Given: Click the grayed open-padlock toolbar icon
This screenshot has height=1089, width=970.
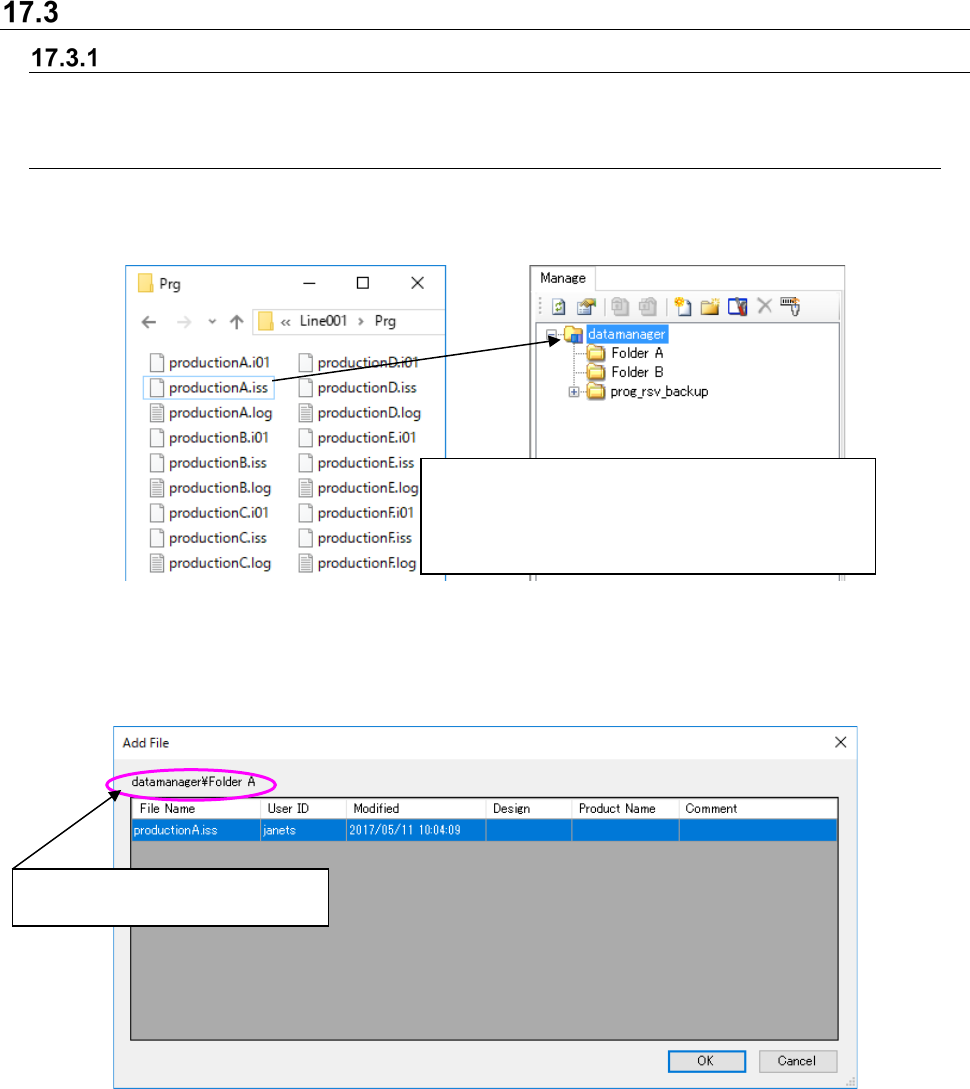Looking at the screenshot, I should point(648,306).
